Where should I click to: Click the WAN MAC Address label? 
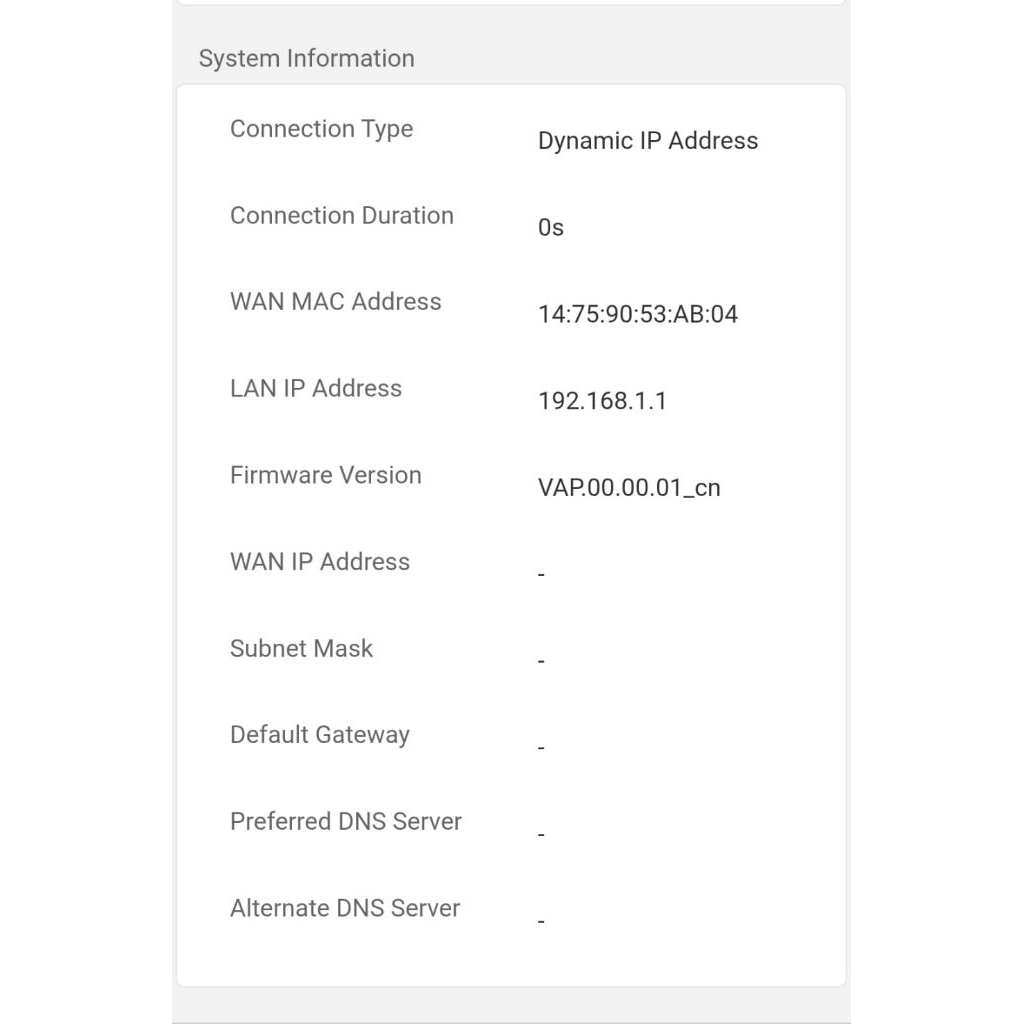tap(335, 302)
